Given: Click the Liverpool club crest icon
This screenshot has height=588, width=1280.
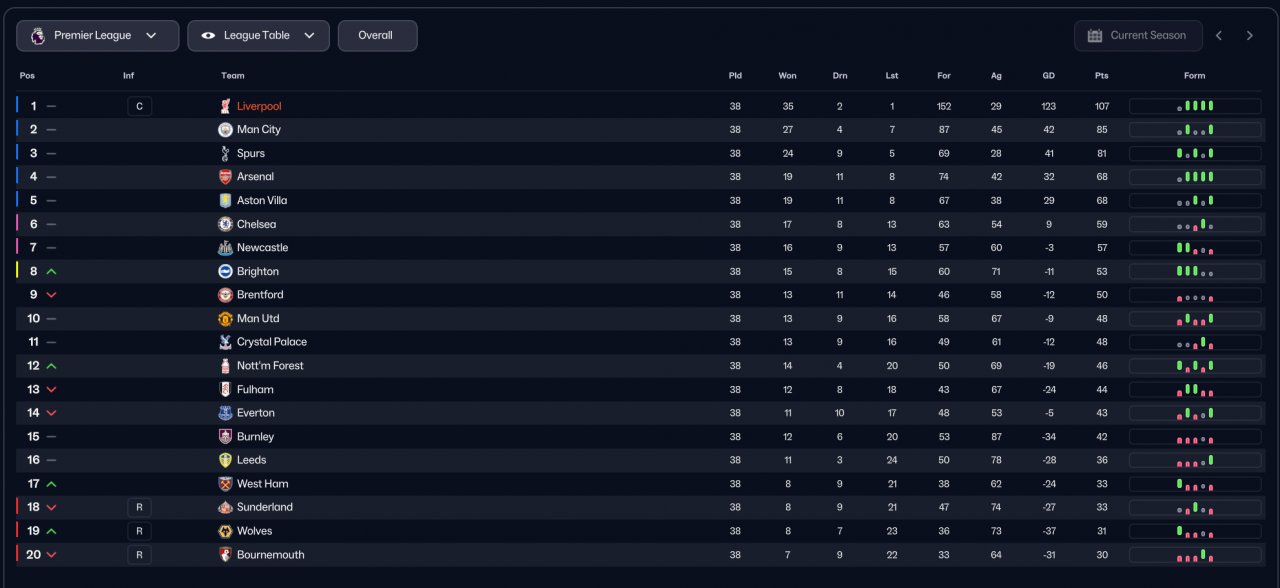Looking at the screenshot, I should (x=225, y=106).
